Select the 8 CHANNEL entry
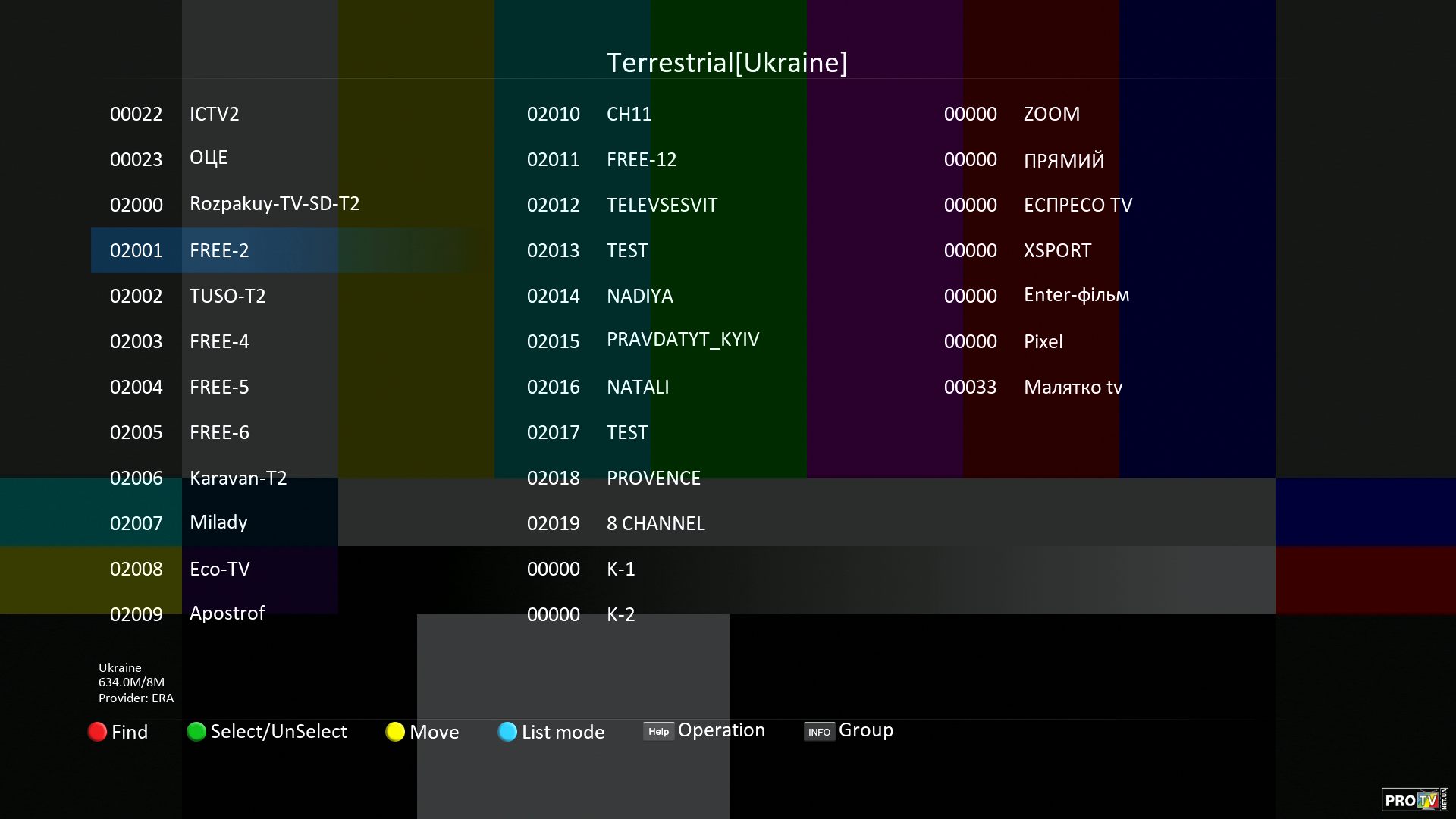This screenshot has height=819, width=1456. coord(655,523)
